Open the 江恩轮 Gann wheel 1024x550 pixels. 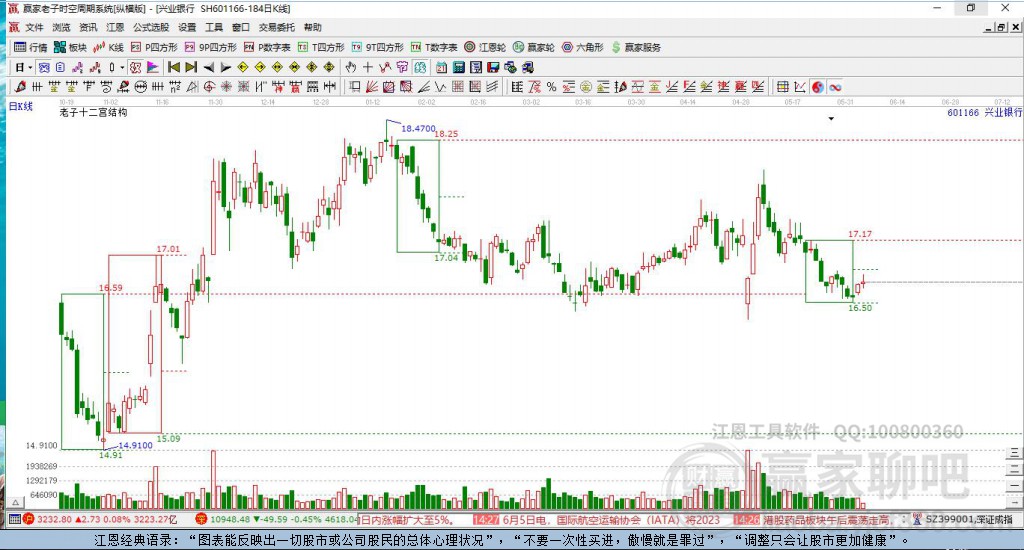click(x=485, y=47)
